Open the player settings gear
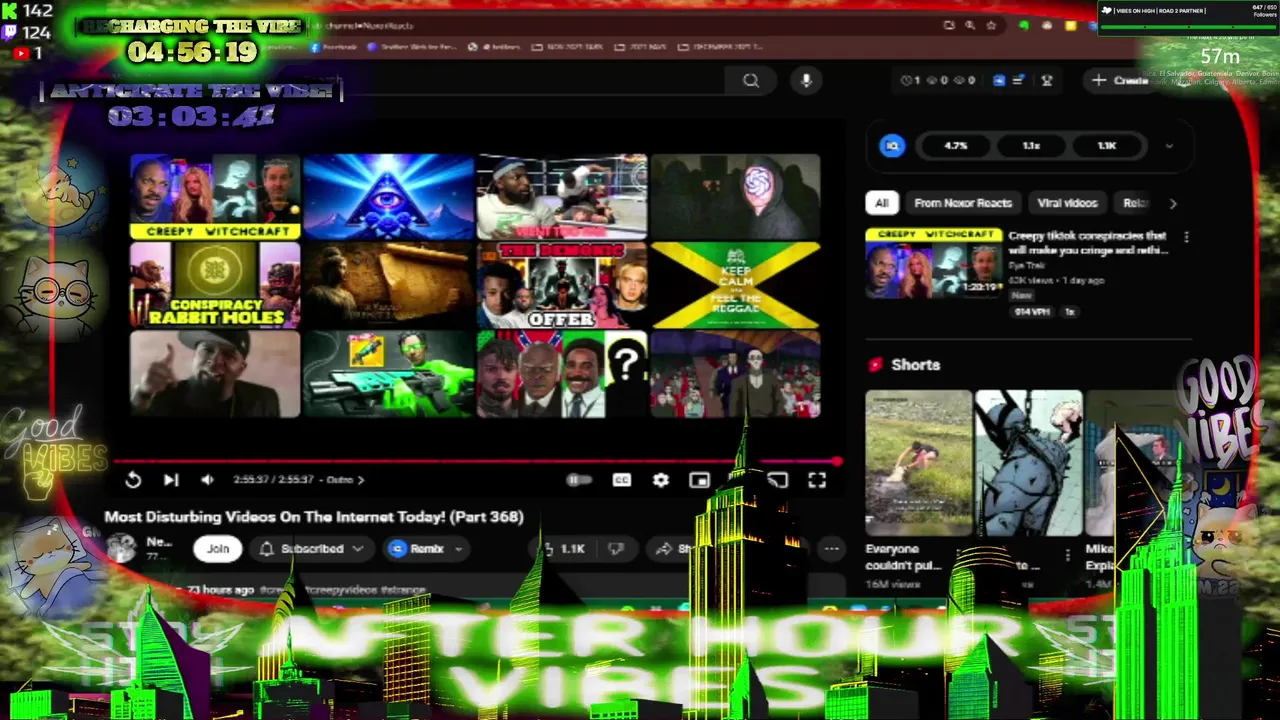This screenshot has height=720, width=1280. (x=660, y=480)
